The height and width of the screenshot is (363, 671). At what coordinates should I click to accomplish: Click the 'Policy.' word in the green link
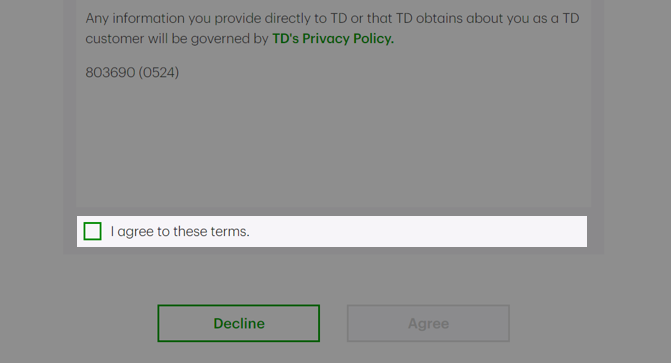374,39
